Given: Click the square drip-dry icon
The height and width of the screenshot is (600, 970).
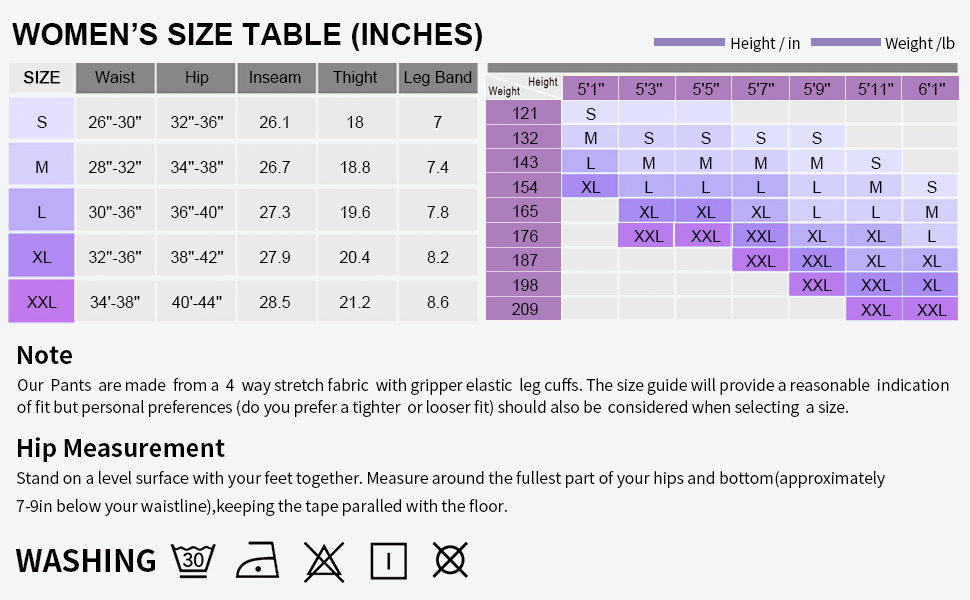Looking at the screenshot, I should click(x=388, y=561).
